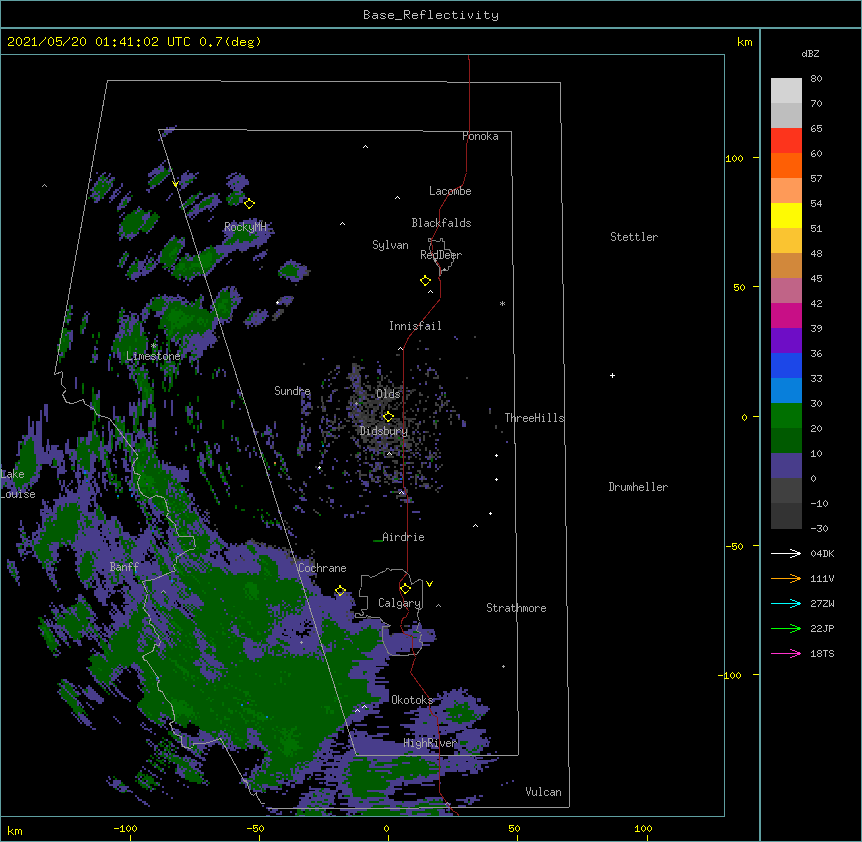Click the Didsbury label
The width and height of the screenshot is (862, 842).
[x=384, y=431]
